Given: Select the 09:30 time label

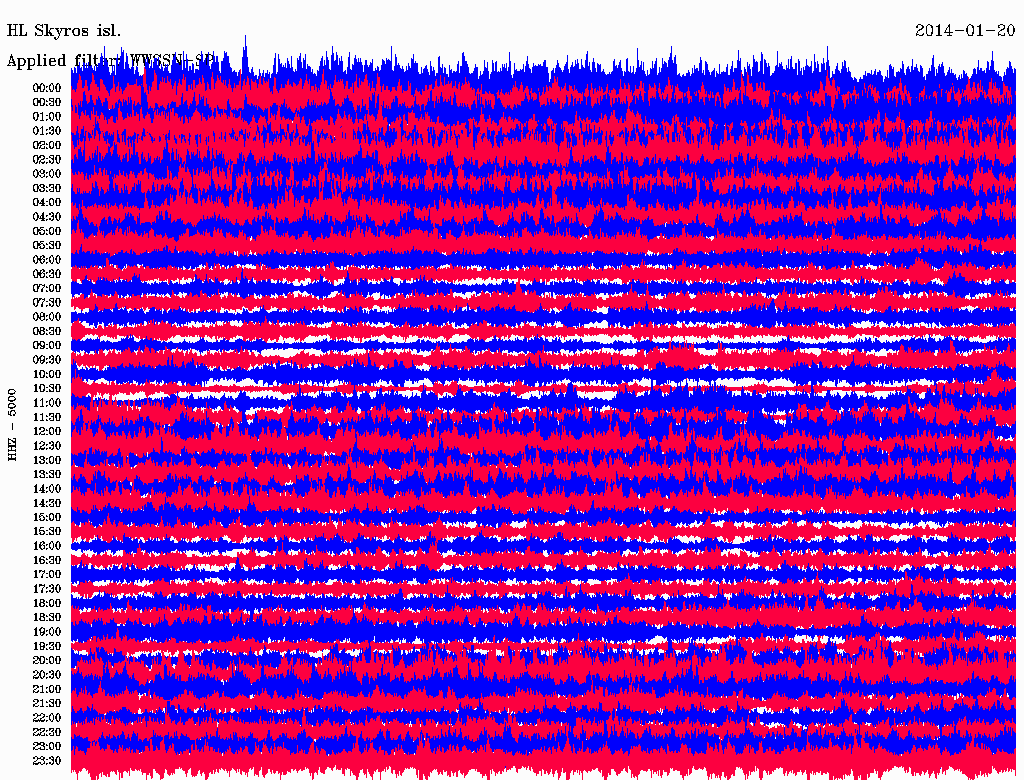Looking at the screenshot, I should click(47, 360).
